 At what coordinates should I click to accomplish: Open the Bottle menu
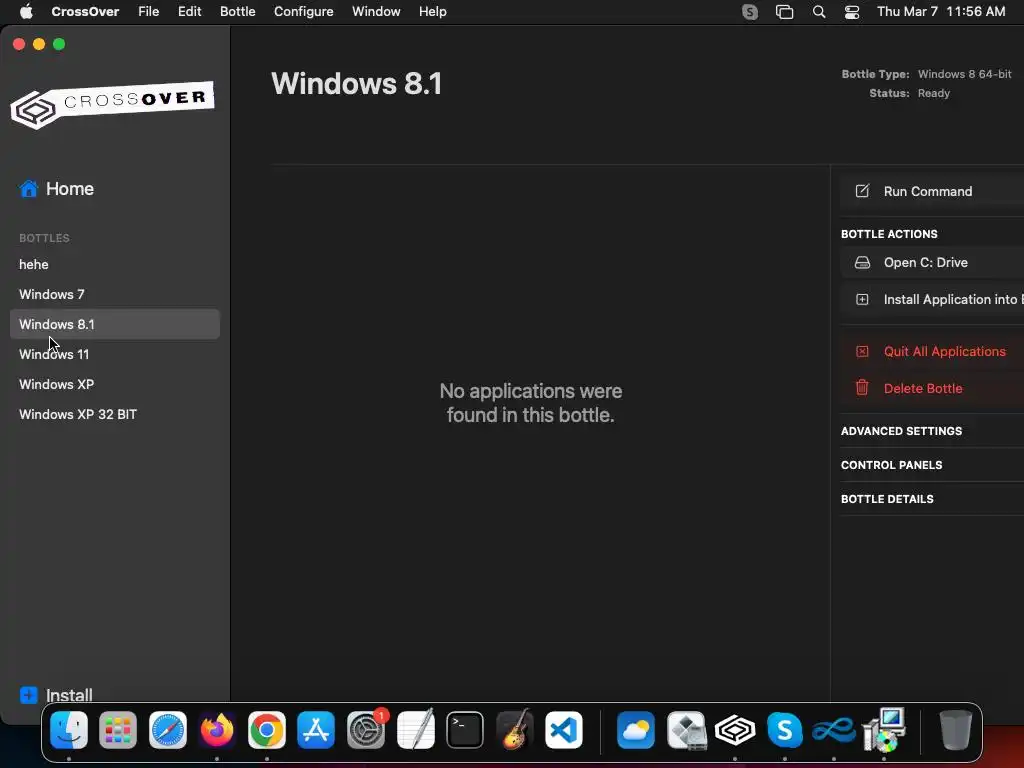pyautogui.click(x=238, y=12)
